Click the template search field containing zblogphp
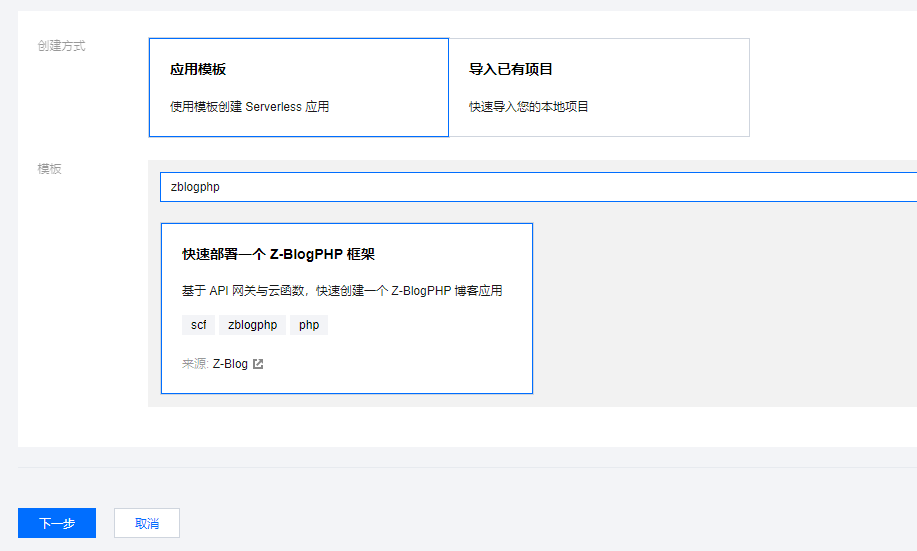This screenshot has width=917, height=551. [x=539, y=187]
